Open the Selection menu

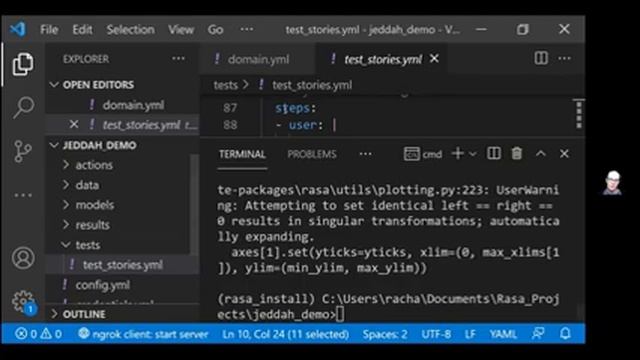131,29
